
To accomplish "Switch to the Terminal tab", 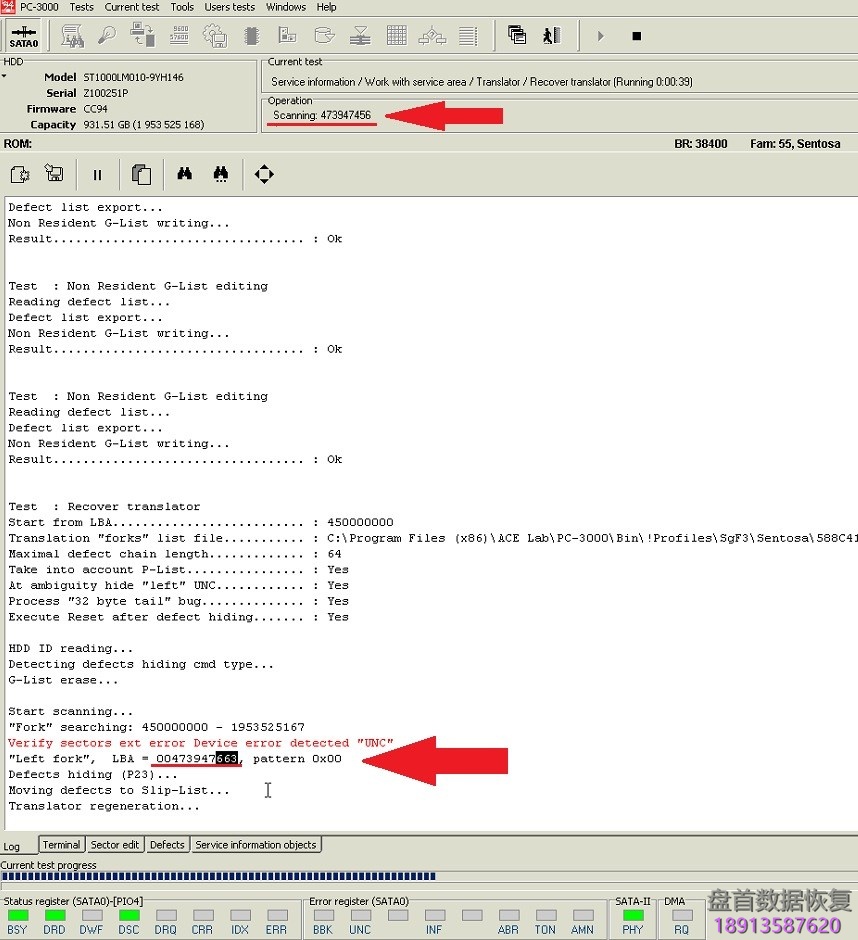I will click(61, 845).
